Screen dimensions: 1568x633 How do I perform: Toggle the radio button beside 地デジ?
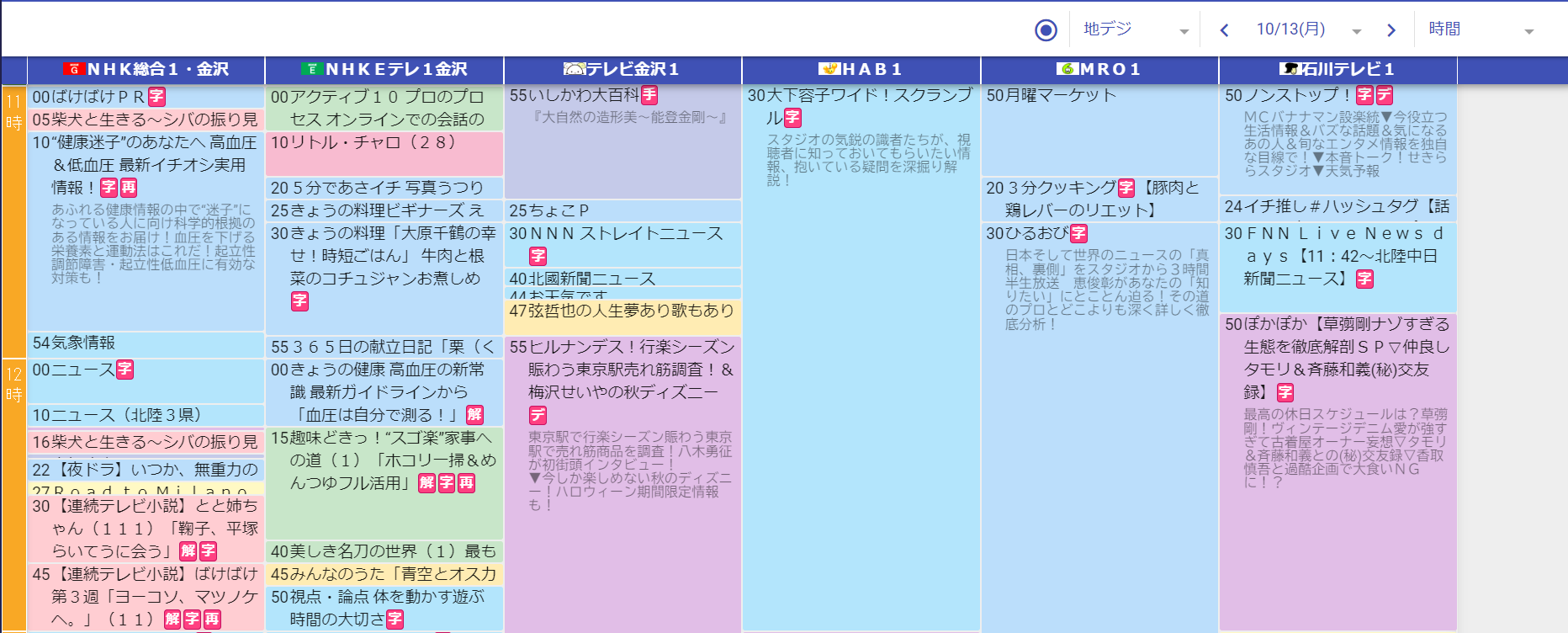click(x=1046, y=30)
